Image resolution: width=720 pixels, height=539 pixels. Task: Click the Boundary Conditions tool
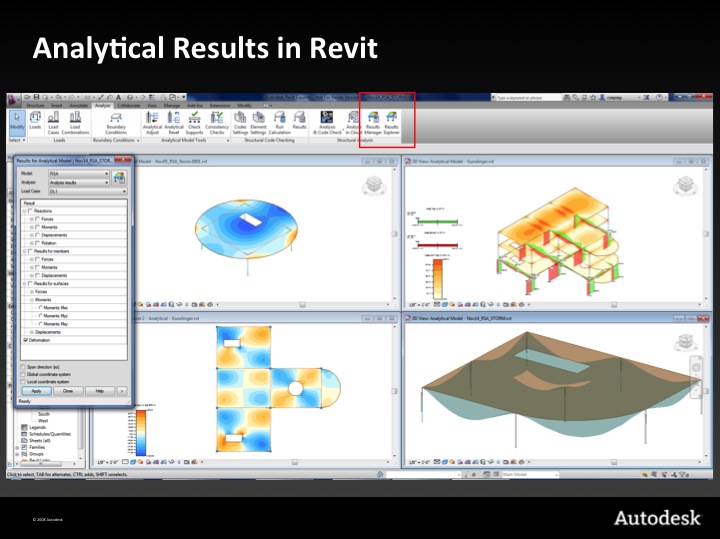coord(116,123)
